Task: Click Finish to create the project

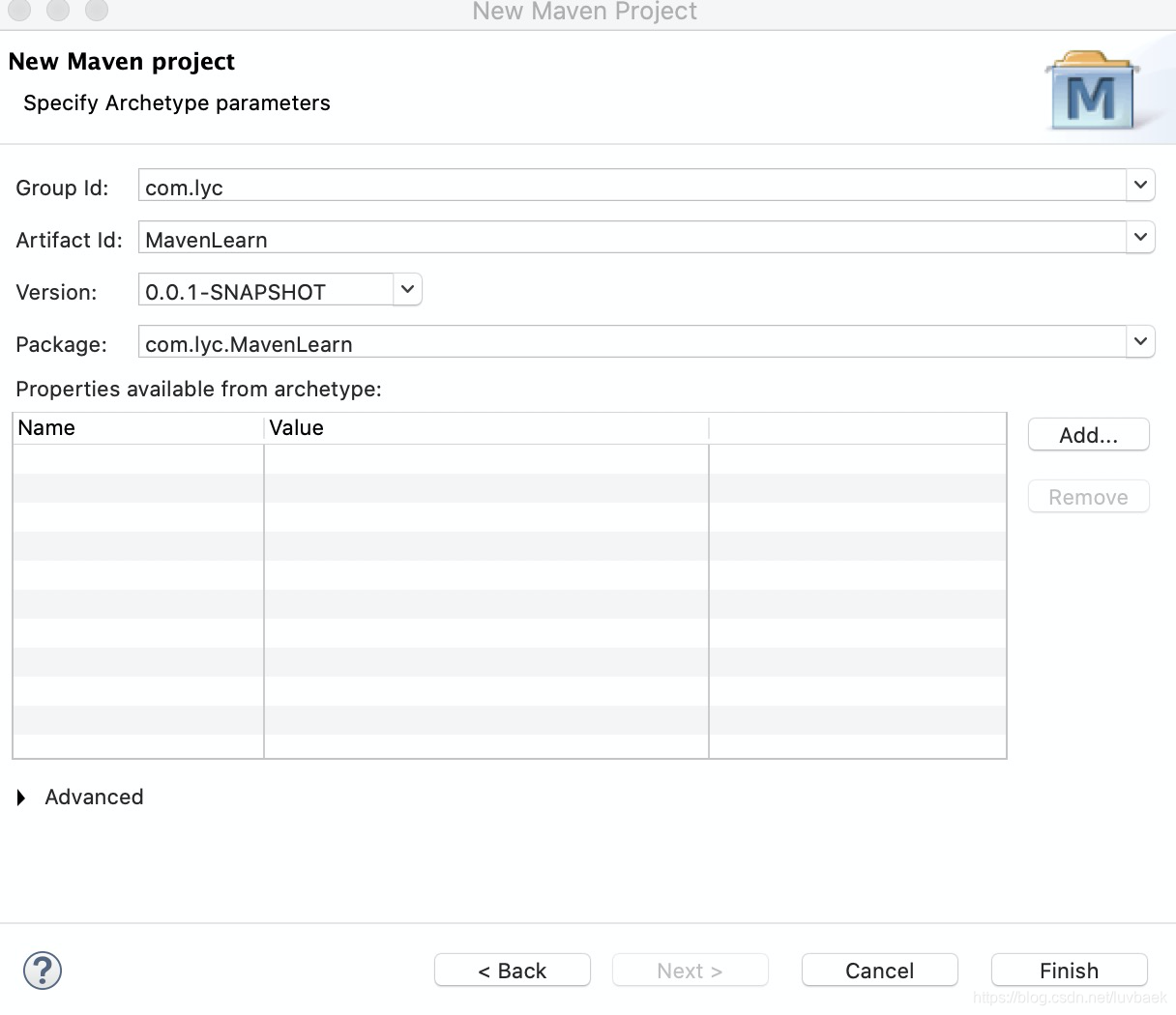Action: point(1070,971)
